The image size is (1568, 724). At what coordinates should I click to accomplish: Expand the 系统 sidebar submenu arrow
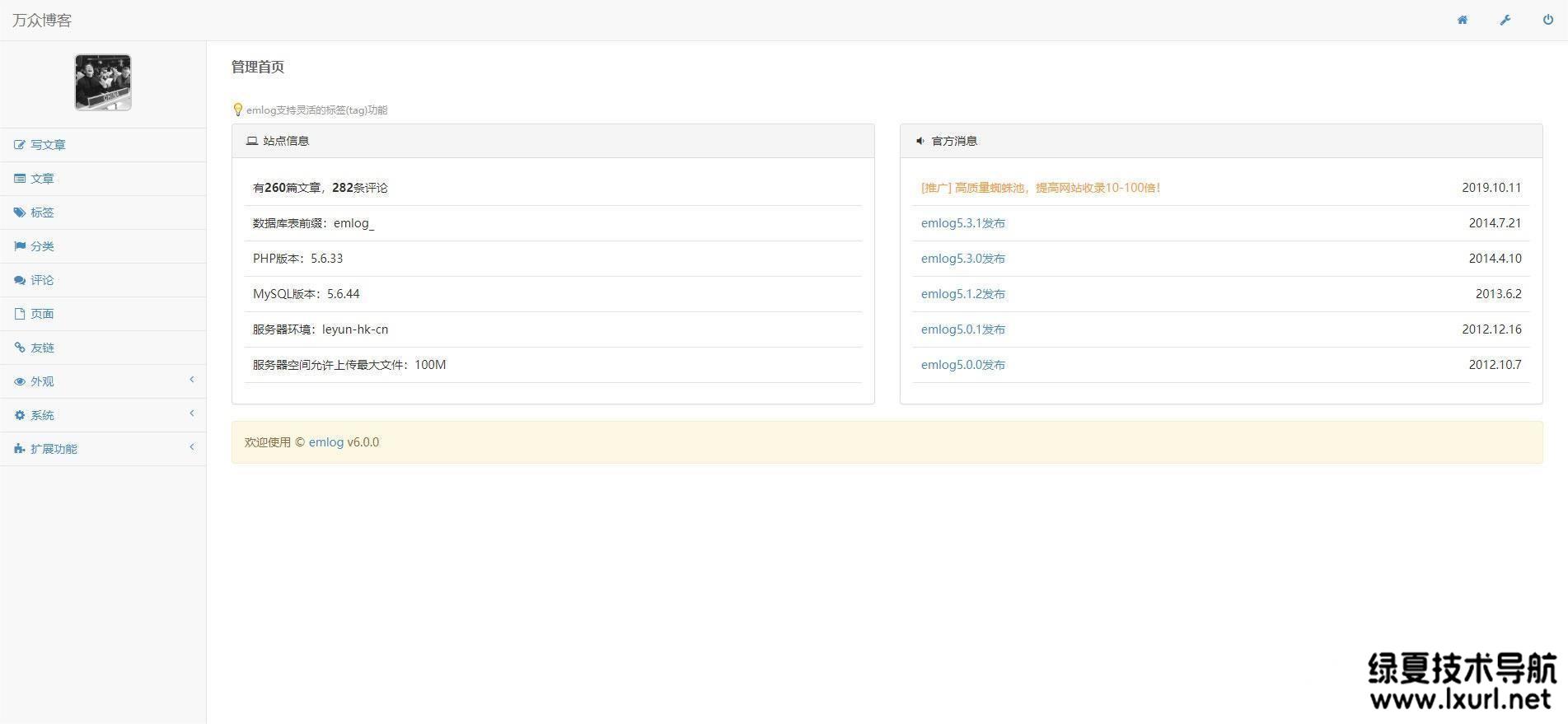click(x=191, y=413)
